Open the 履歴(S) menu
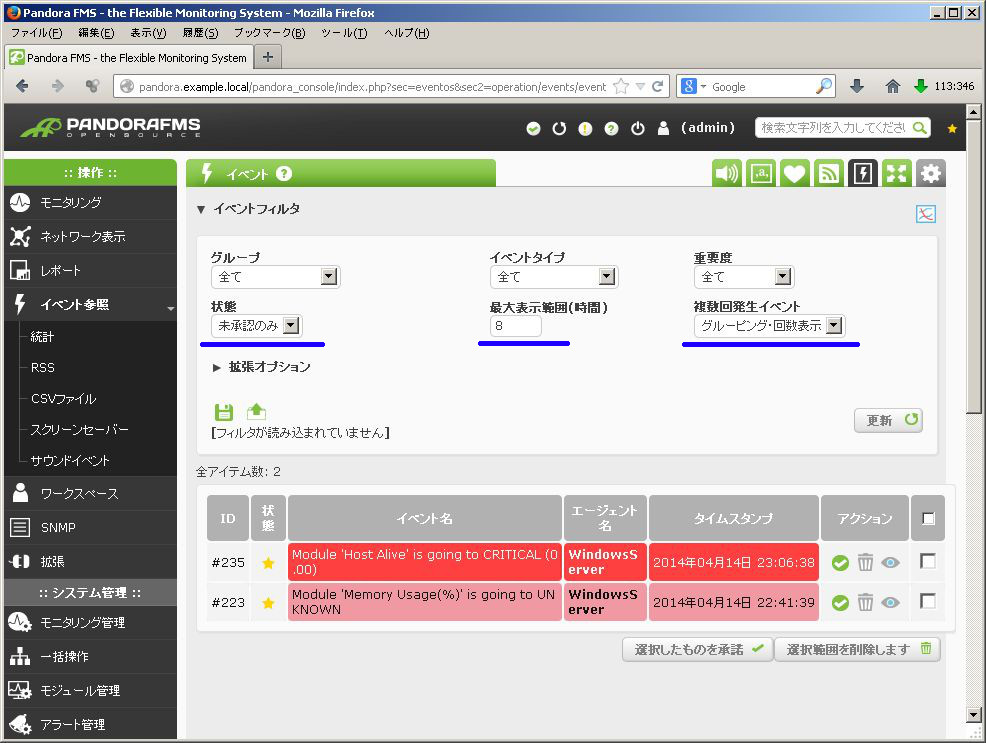 [x=200, y=33]
